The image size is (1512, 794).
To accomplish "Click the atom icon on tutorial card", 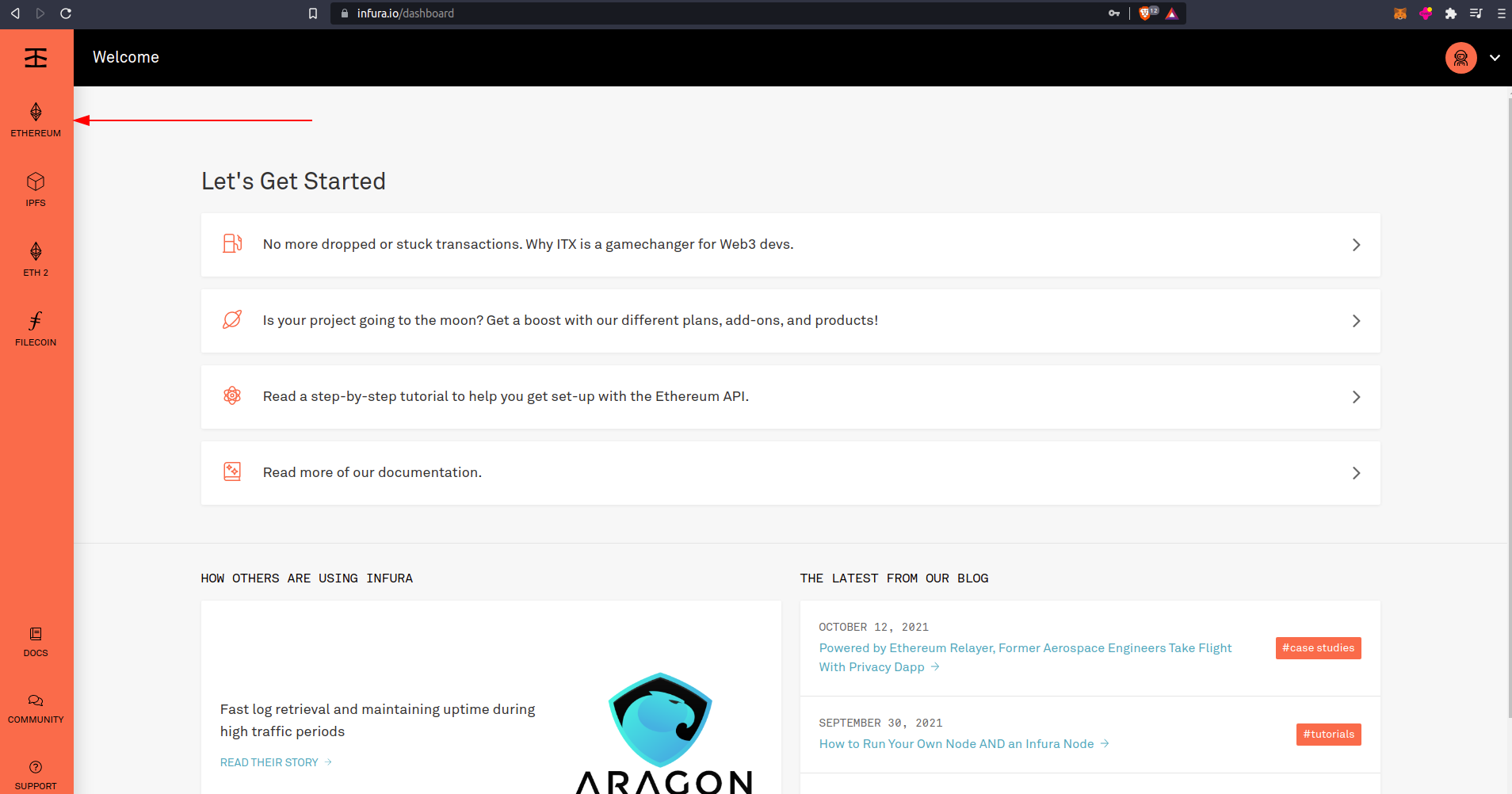I will tap(232, 395).
